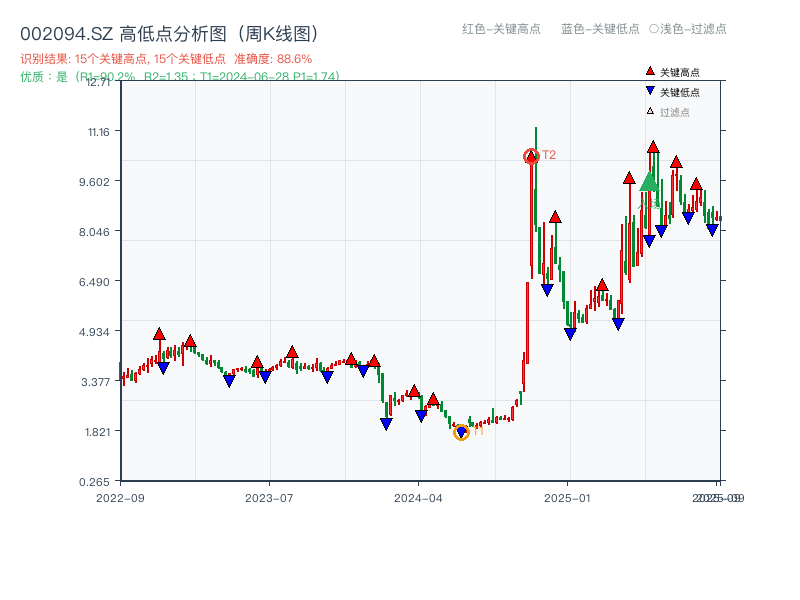Screen dimensions: 800x600
Task: Click the large green triangle marker
Action: click(x=649, y=181)
